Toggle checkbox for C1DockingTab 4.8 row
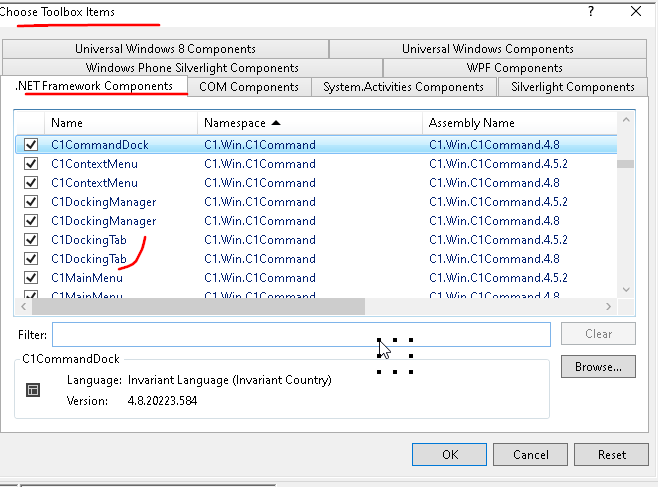This screenshot has width=658, height=487. [x=31, y=259]
